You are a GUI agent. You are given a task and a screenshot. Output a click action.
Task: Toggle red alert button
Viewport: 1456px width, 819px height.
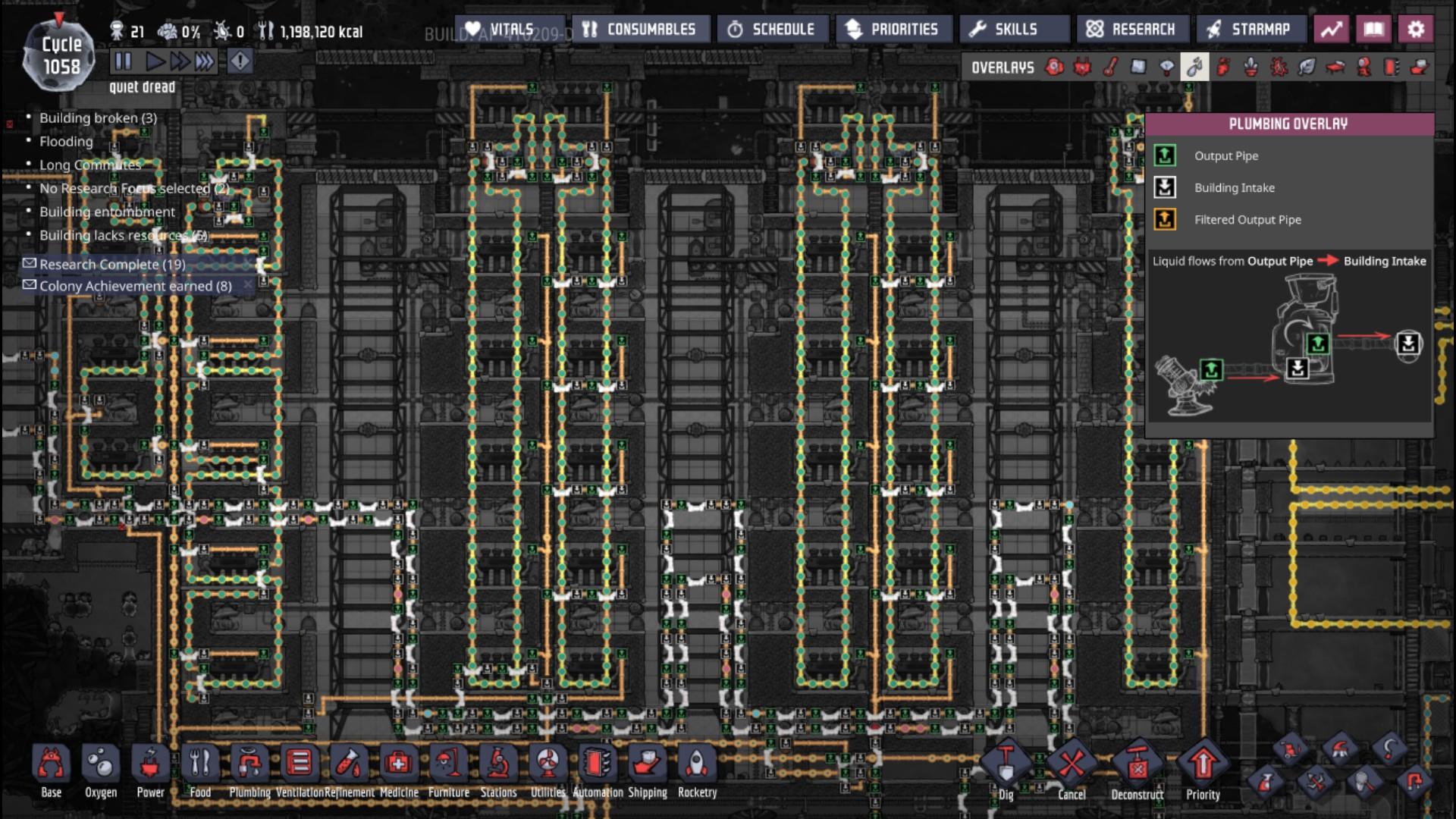pyautogui.click(x=240, y=61)
